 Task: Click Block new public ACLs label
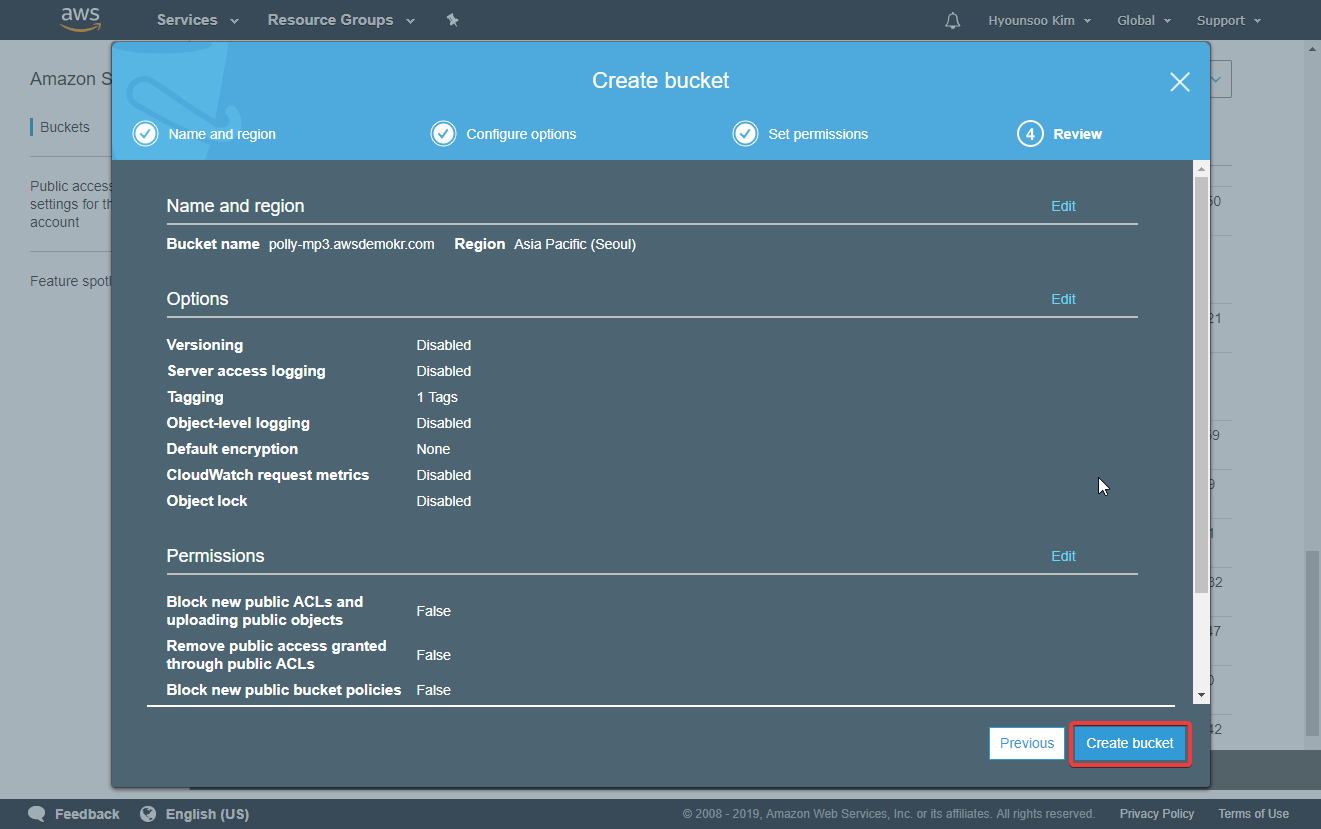(265, 611)
